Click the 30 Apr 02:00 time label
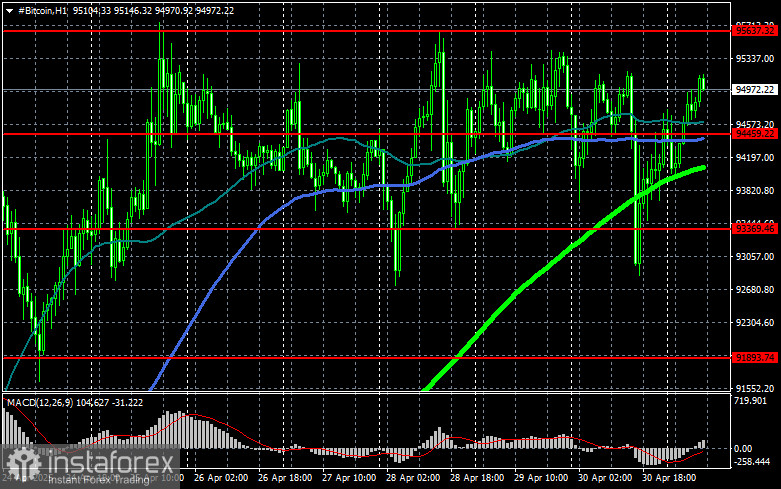 [x=605, y=478]
